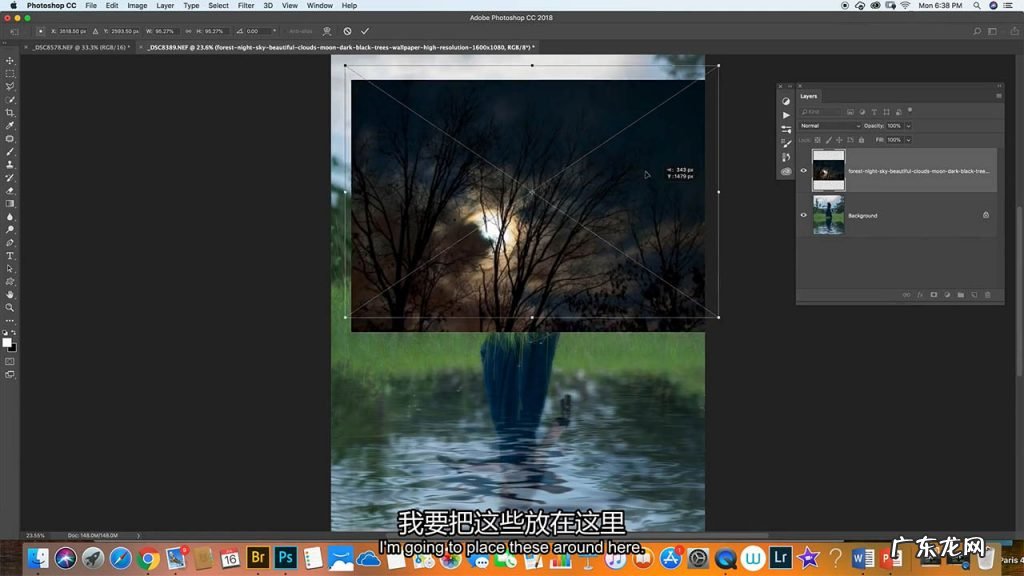Screen dimensions: 1024x576
Task: Select the Horizontal Type tool
Action: click(10, 255)
